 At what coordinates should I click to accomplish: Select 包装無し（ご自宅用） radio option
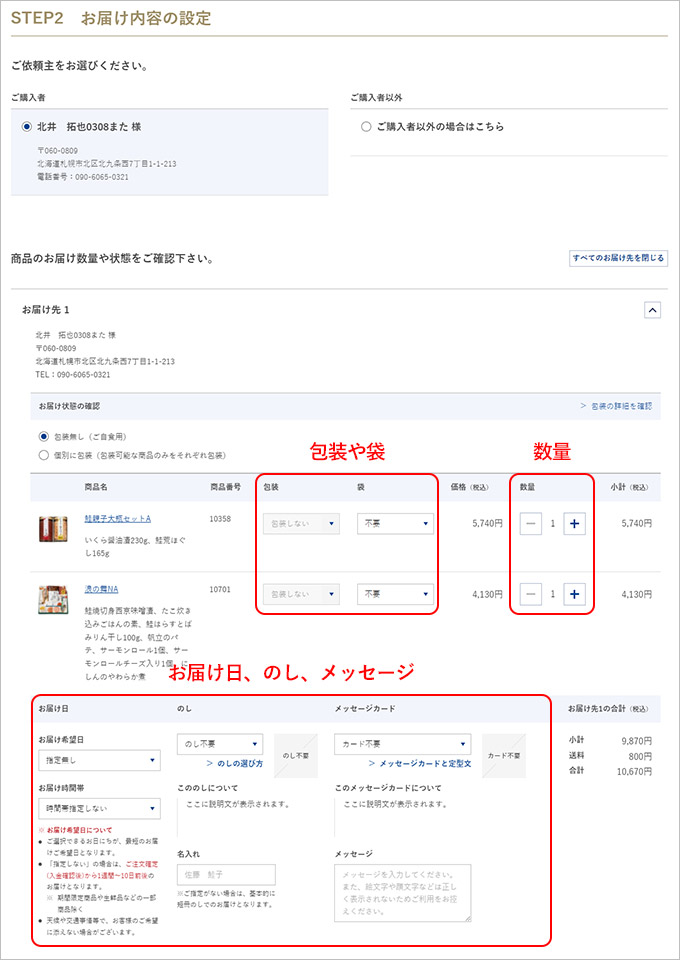(44, 437)
